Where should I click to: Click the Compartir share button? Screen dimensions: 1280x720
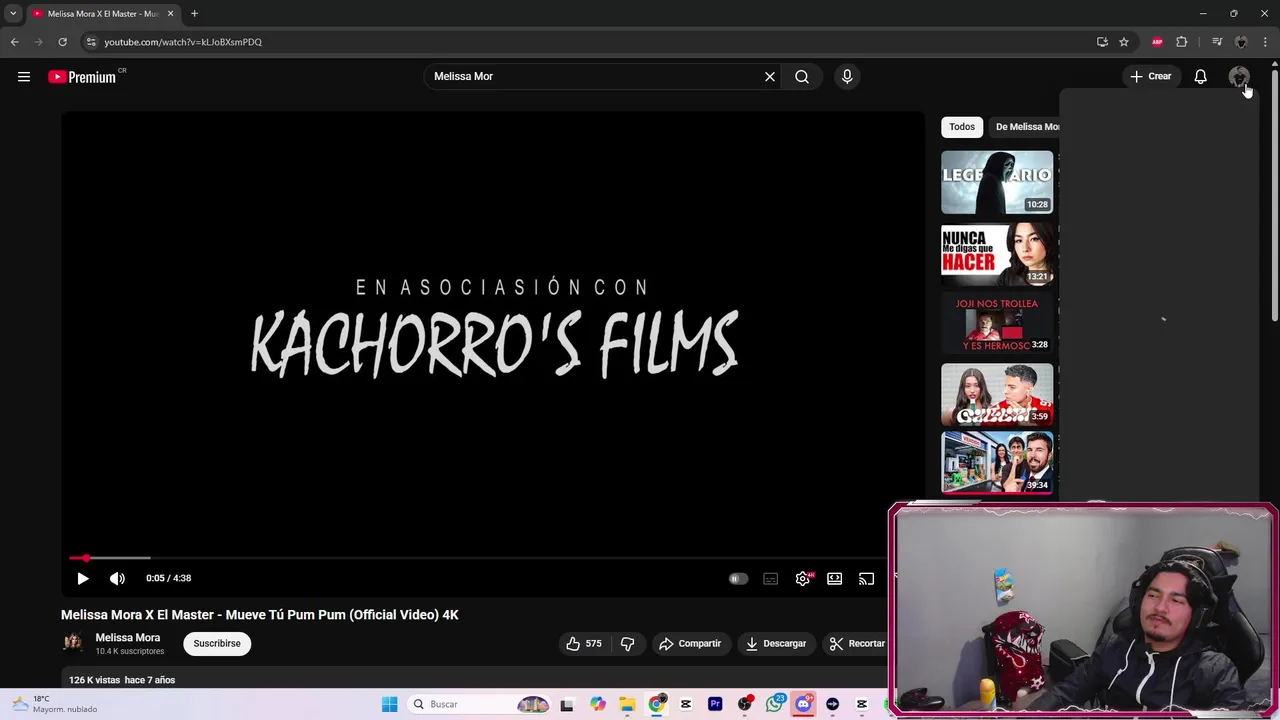point(690,644)
